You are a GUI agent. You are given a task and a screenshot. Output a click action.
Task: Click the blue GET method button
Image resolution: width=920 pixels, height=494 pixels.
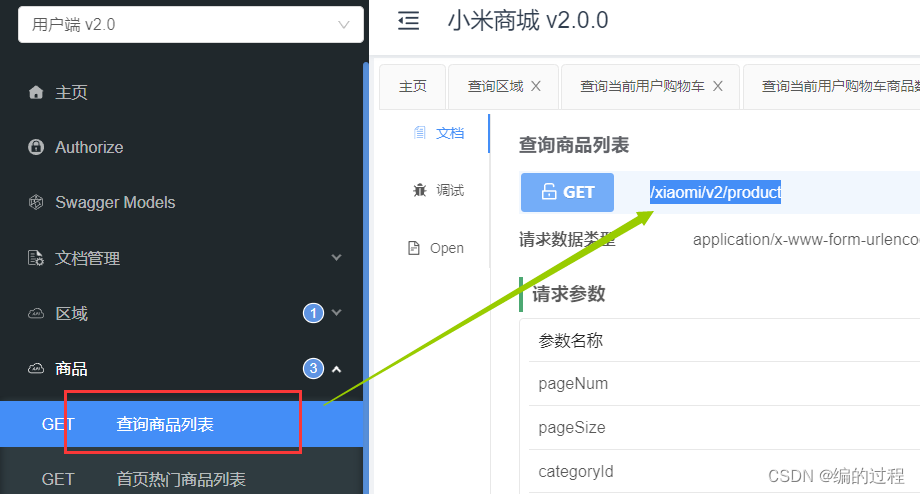(x=567, y=192)
